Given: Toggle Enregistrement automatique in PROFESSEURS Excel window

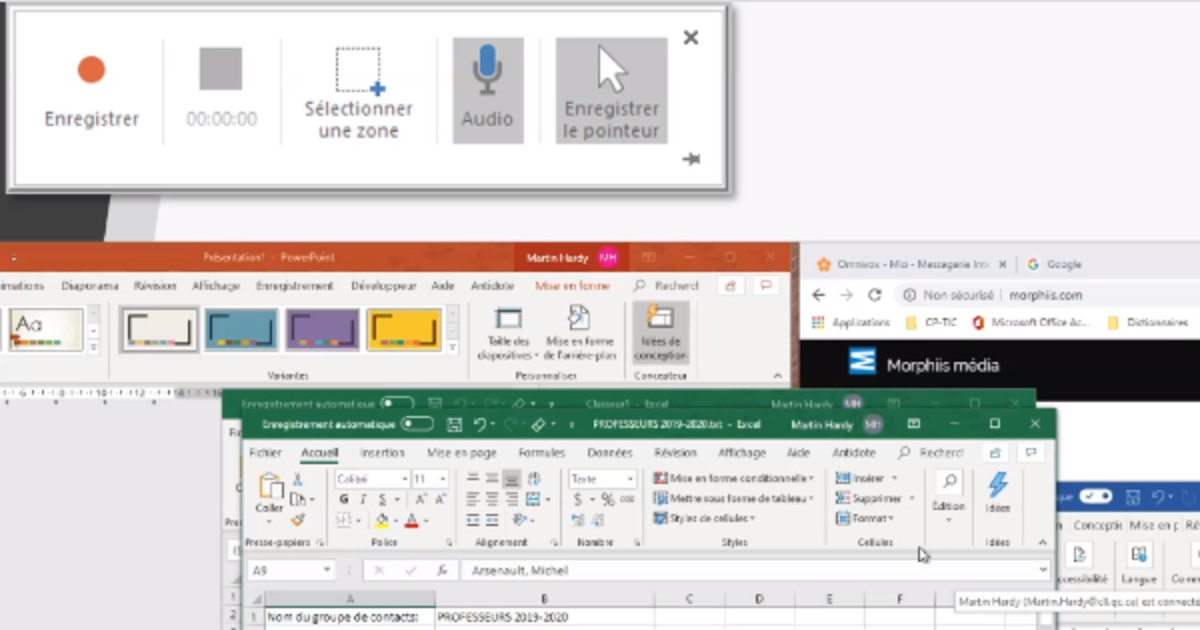Looking at the screenshot, I should pyautogui.click(x=417, y=425).
